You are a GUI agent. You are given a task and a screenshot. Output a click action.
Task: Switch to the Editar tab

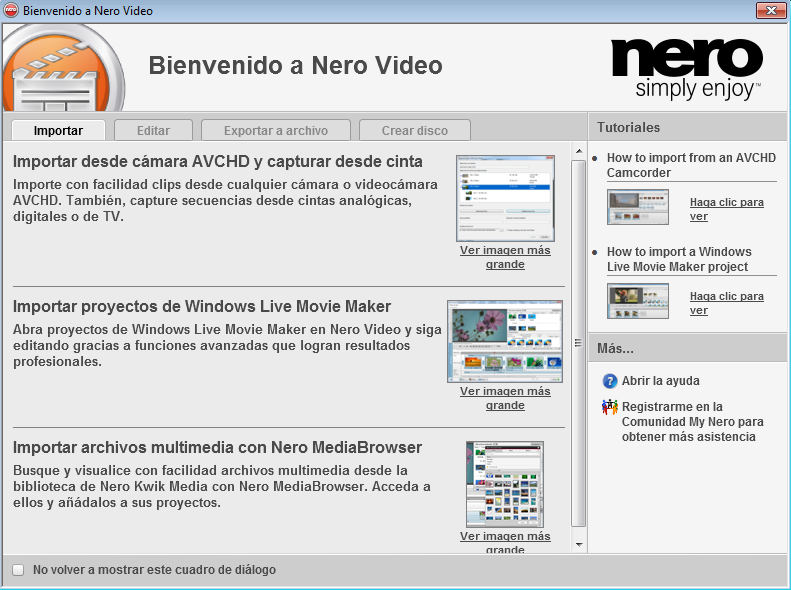pos(153,131)
